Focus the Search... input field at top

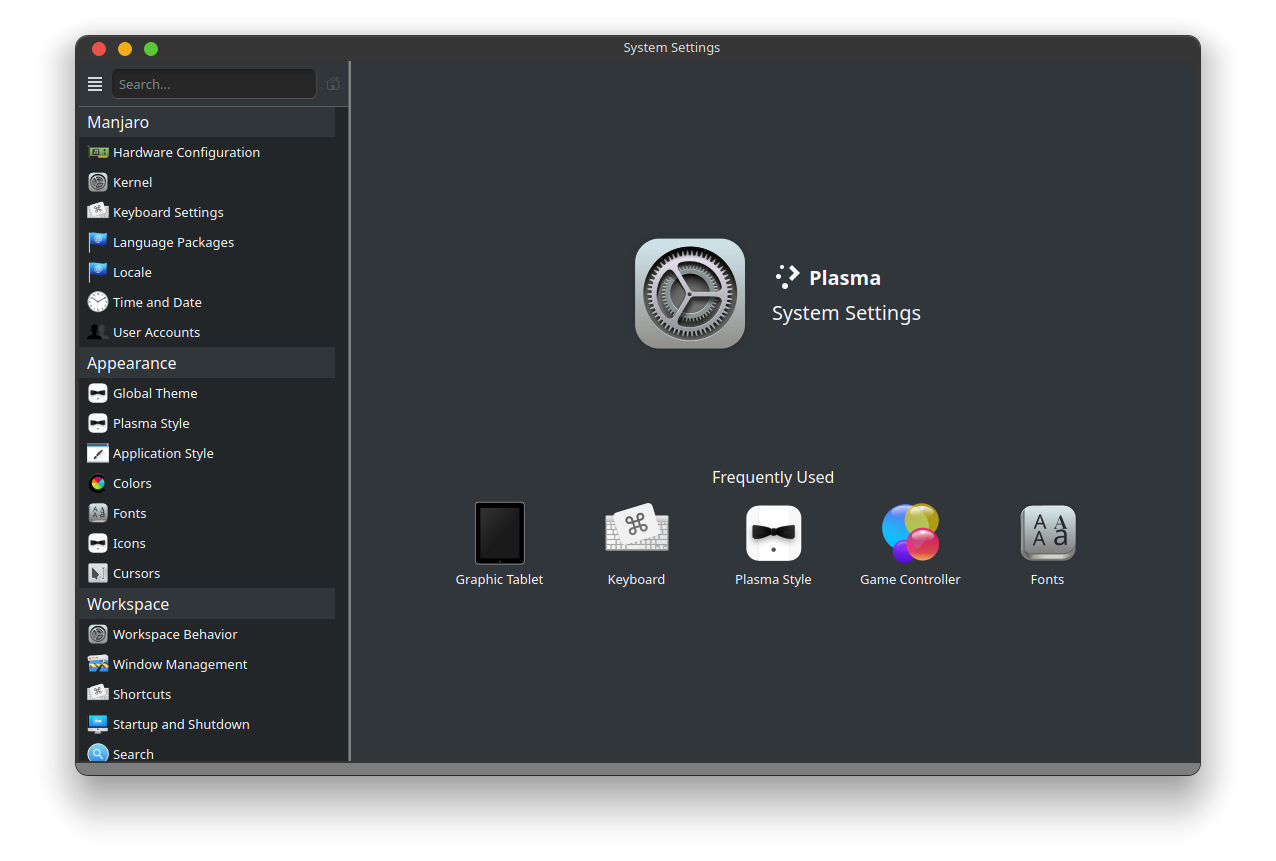214,84
